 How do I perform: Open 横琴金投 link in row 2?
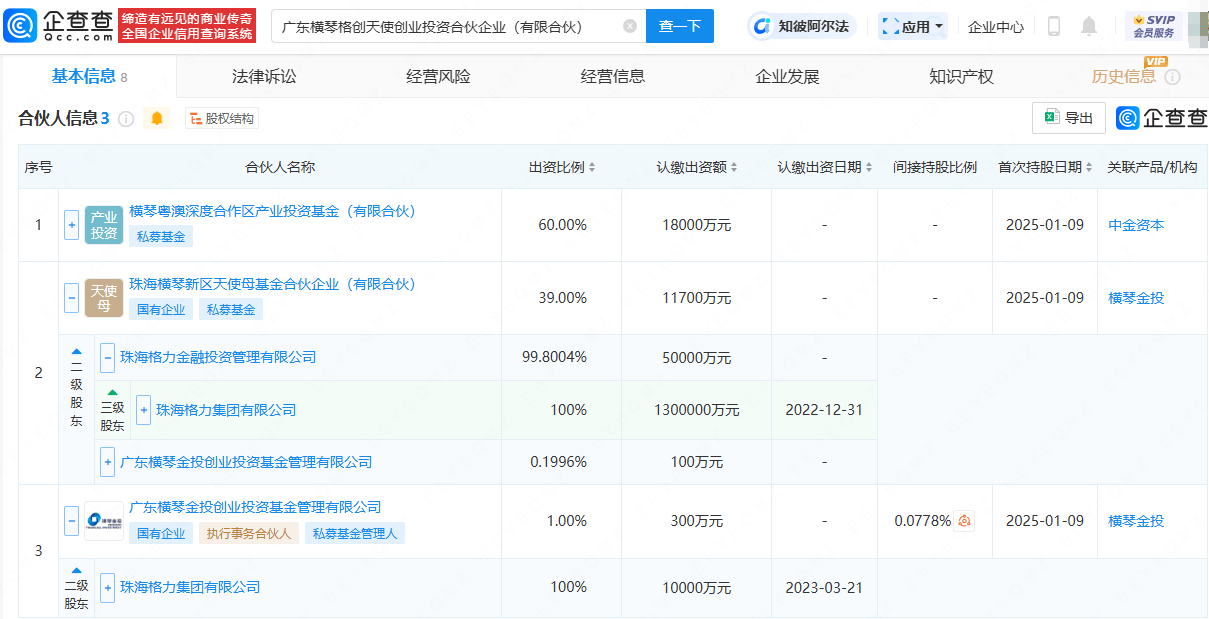click(x=1136, y=298)
